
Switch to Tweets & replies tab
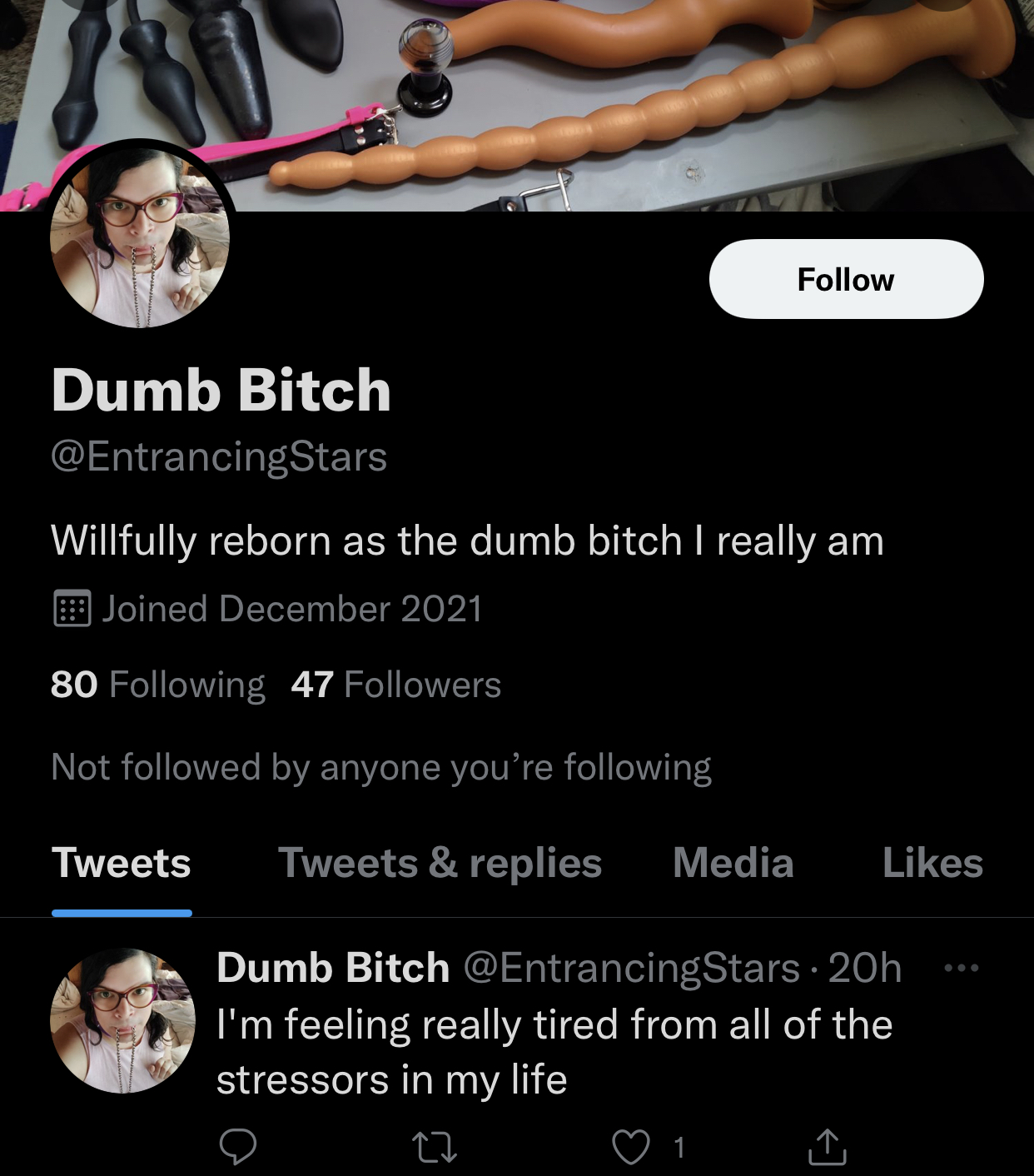pyautogui.click(x=440, y=863)
